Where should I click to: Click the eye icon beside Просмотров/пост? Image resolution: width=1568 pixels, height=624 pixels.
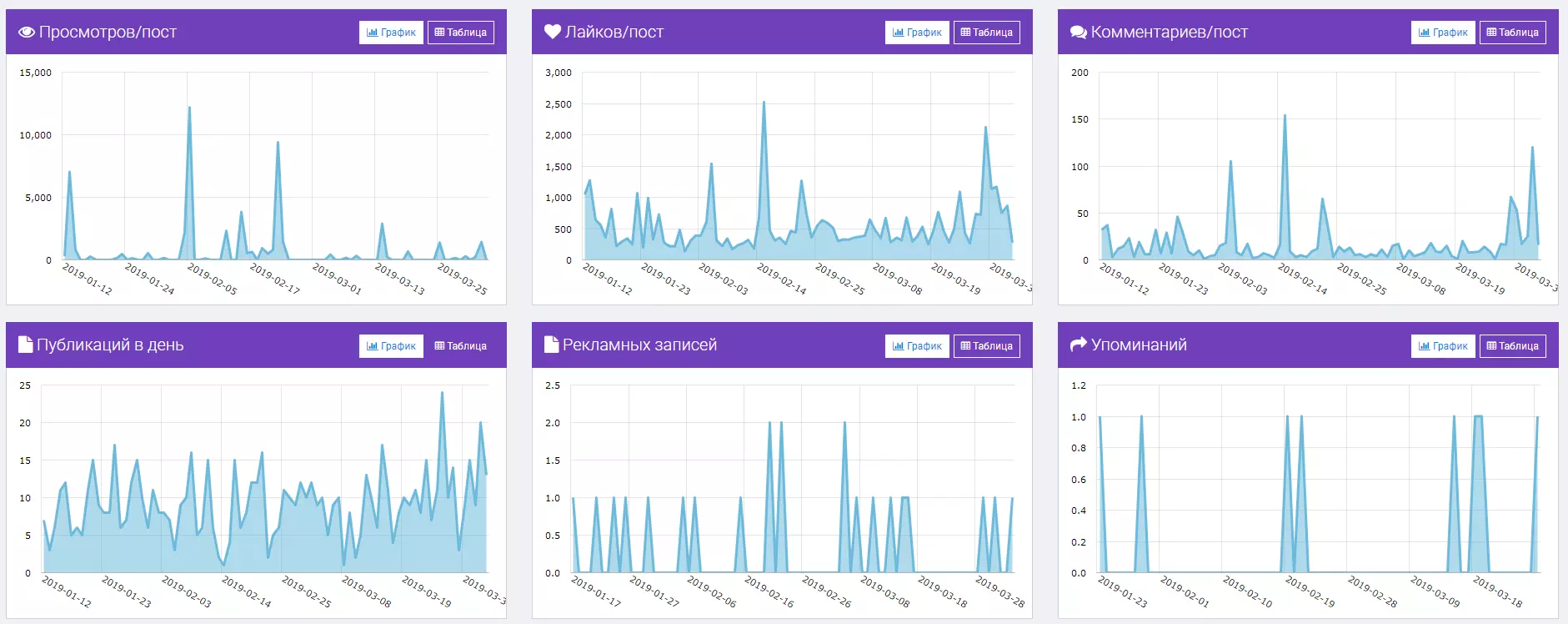click(x=27, y=33)
